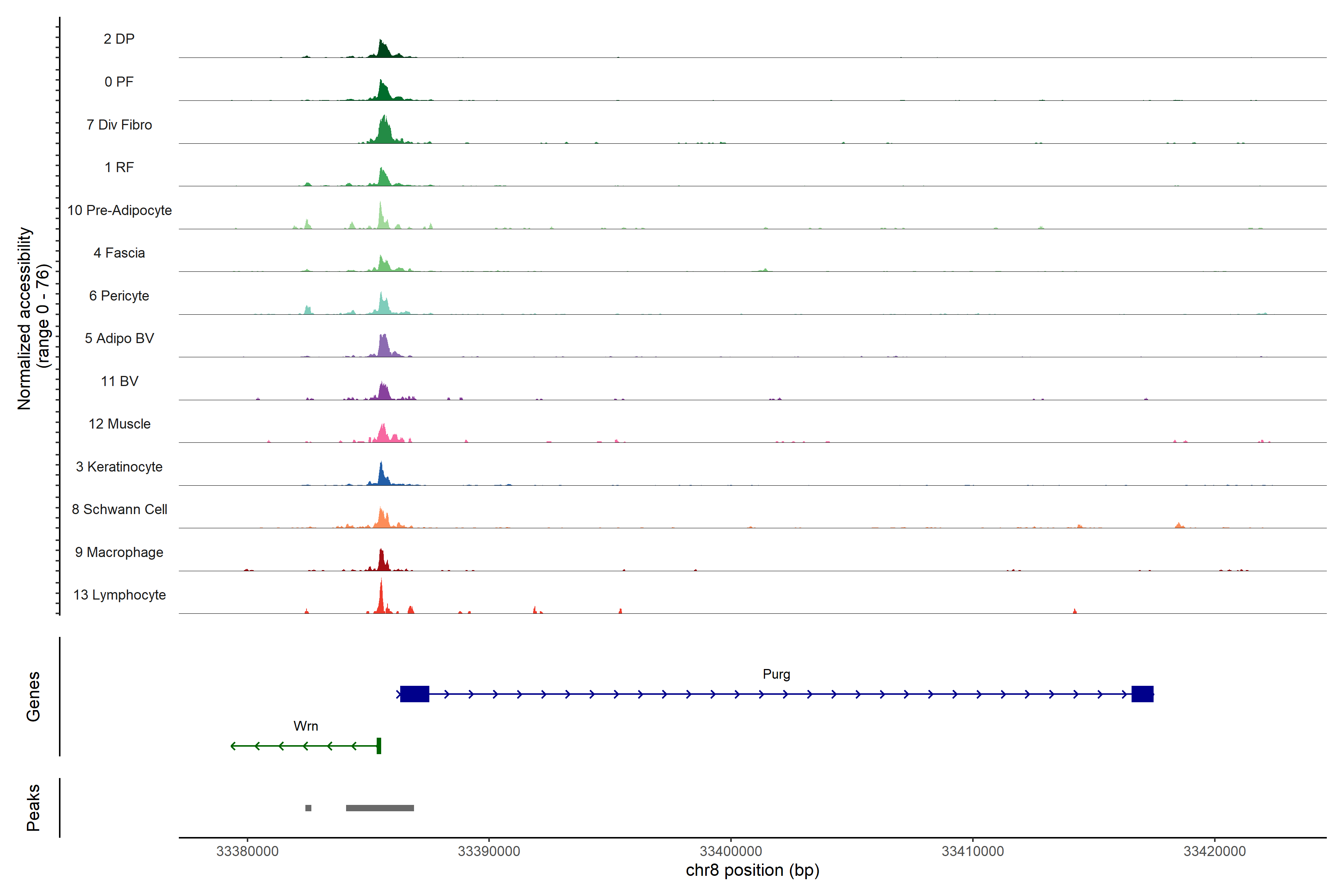Click the wide gray peak bar
Viewport: 1344px width, 896px height.
pyautogui.click(x=380, y=808)
